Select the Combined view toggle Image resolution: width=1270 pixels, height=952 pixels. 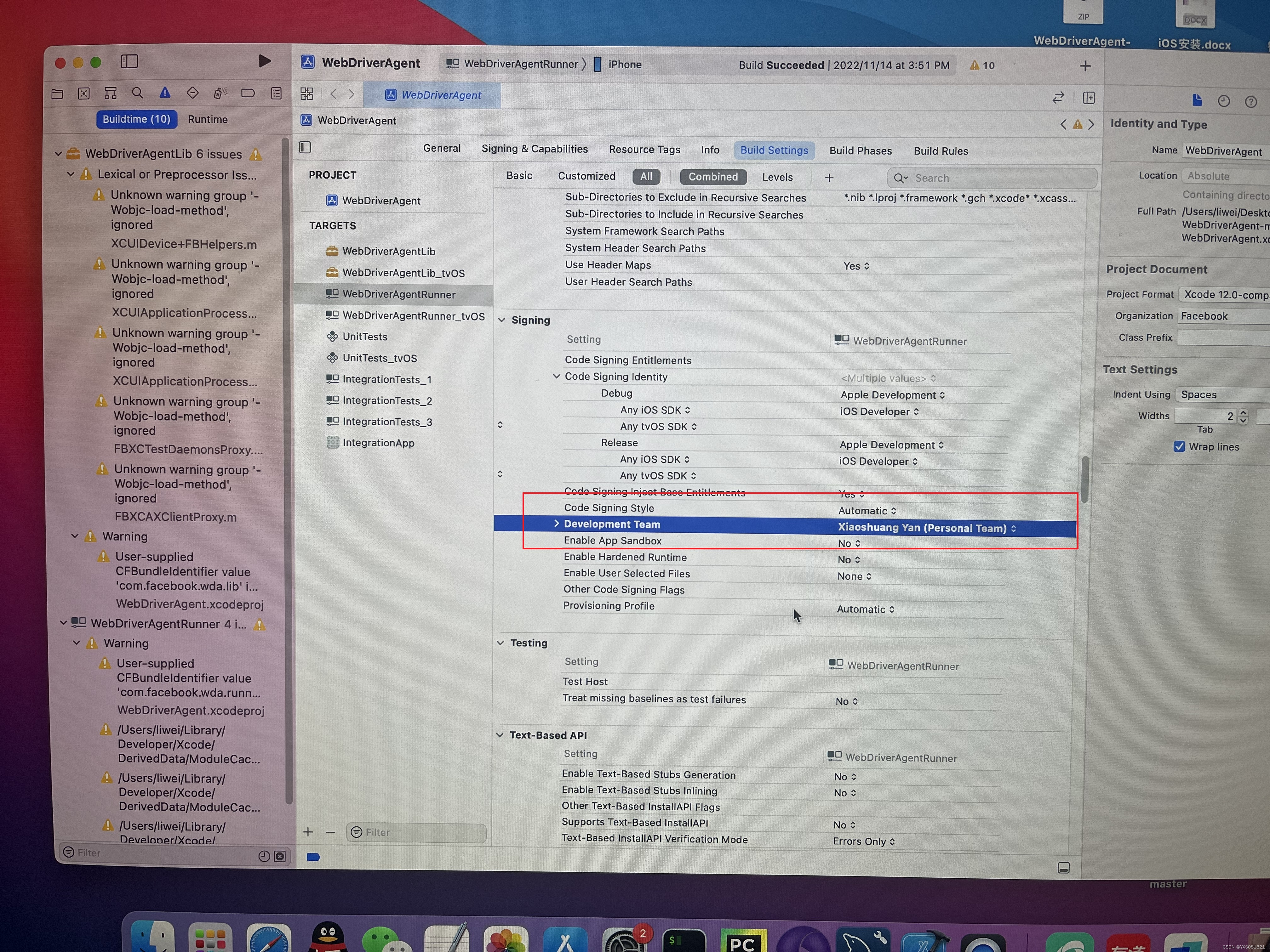(x=712, y=177)
